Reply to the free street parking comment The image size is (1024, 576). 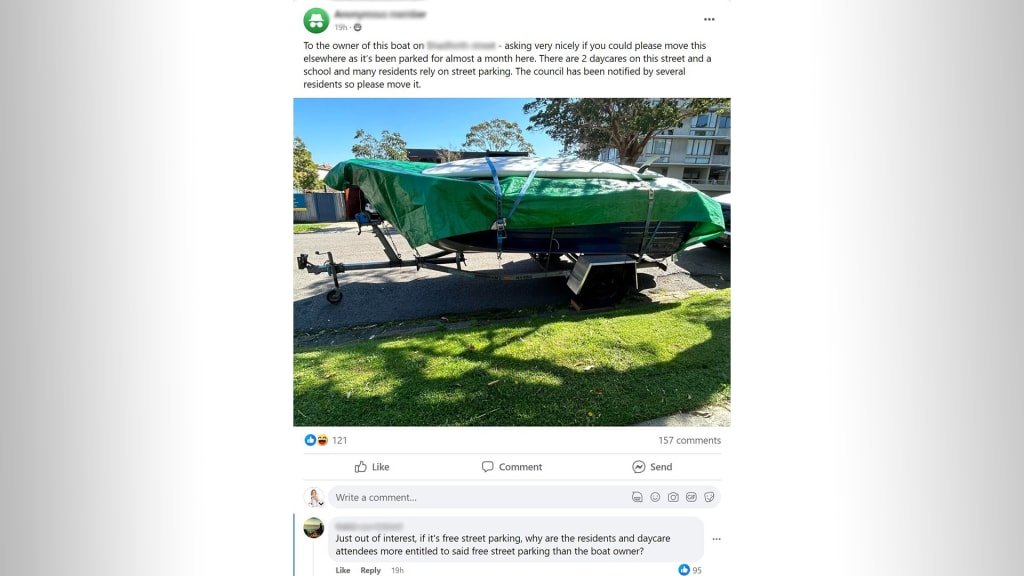click(x=370, y=570)
